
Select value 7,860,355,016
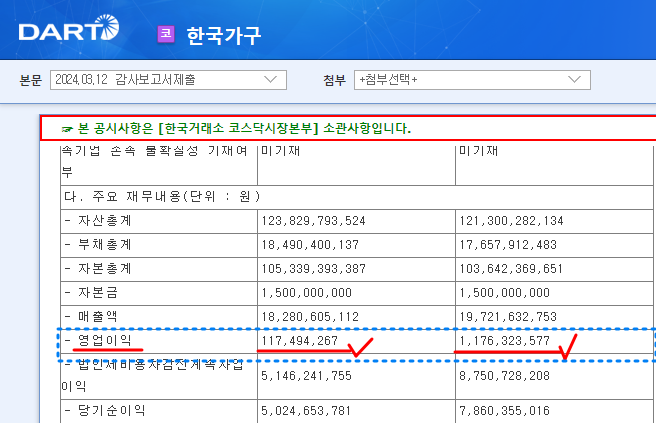(505, 411)
